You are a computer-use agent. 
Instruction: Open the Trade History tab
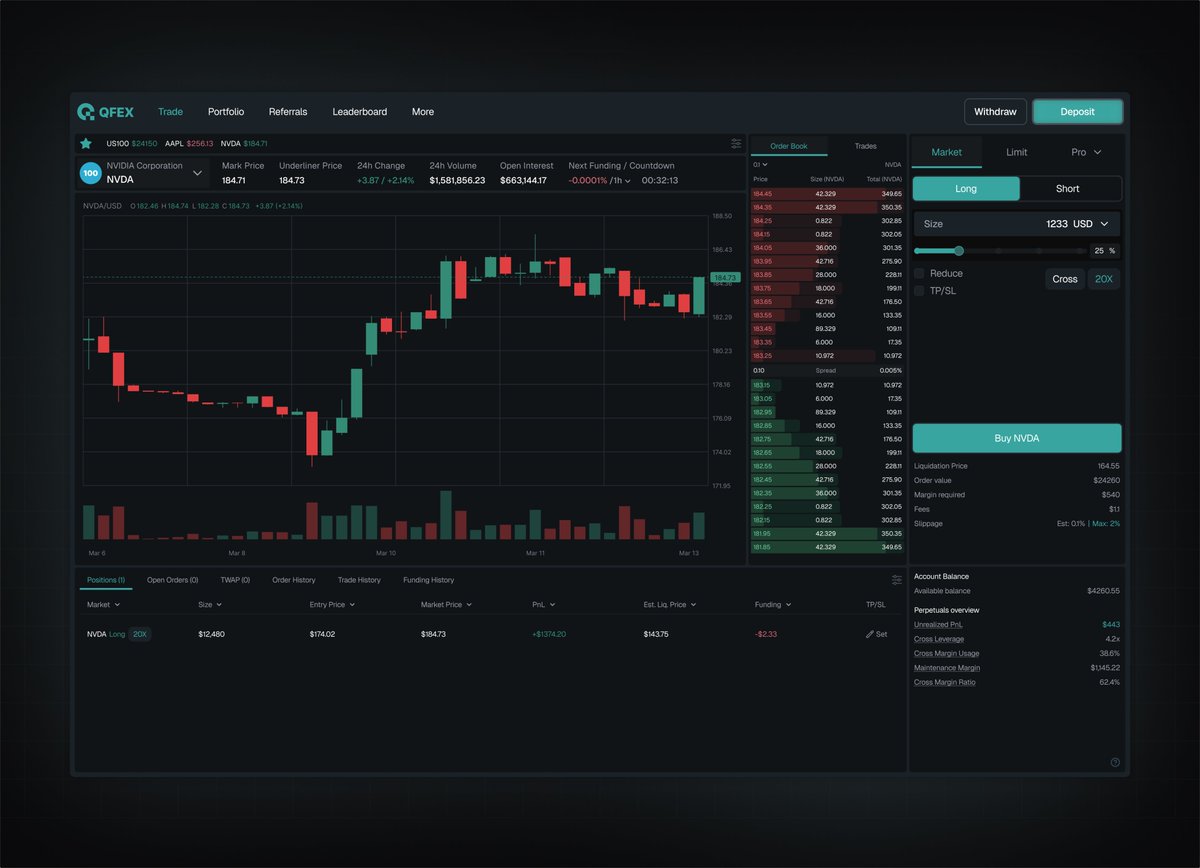(359, 580)
